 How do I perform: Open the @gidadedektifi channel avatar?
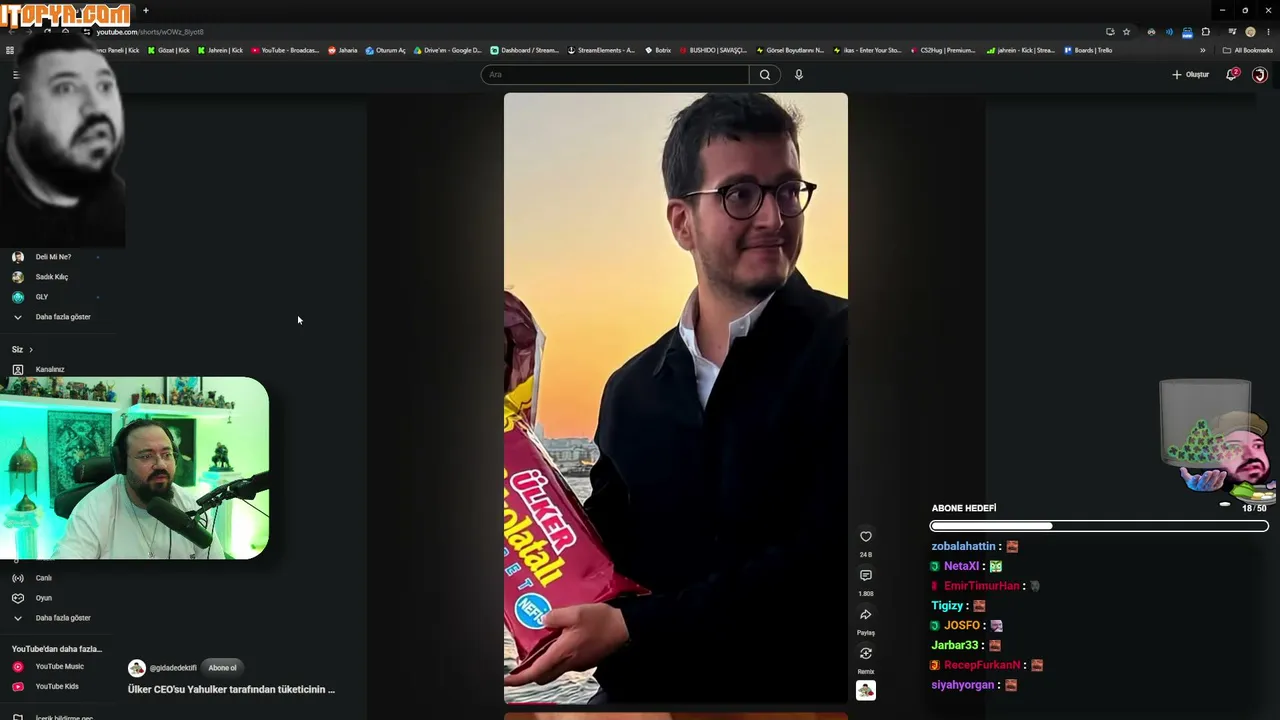(137, 668)
